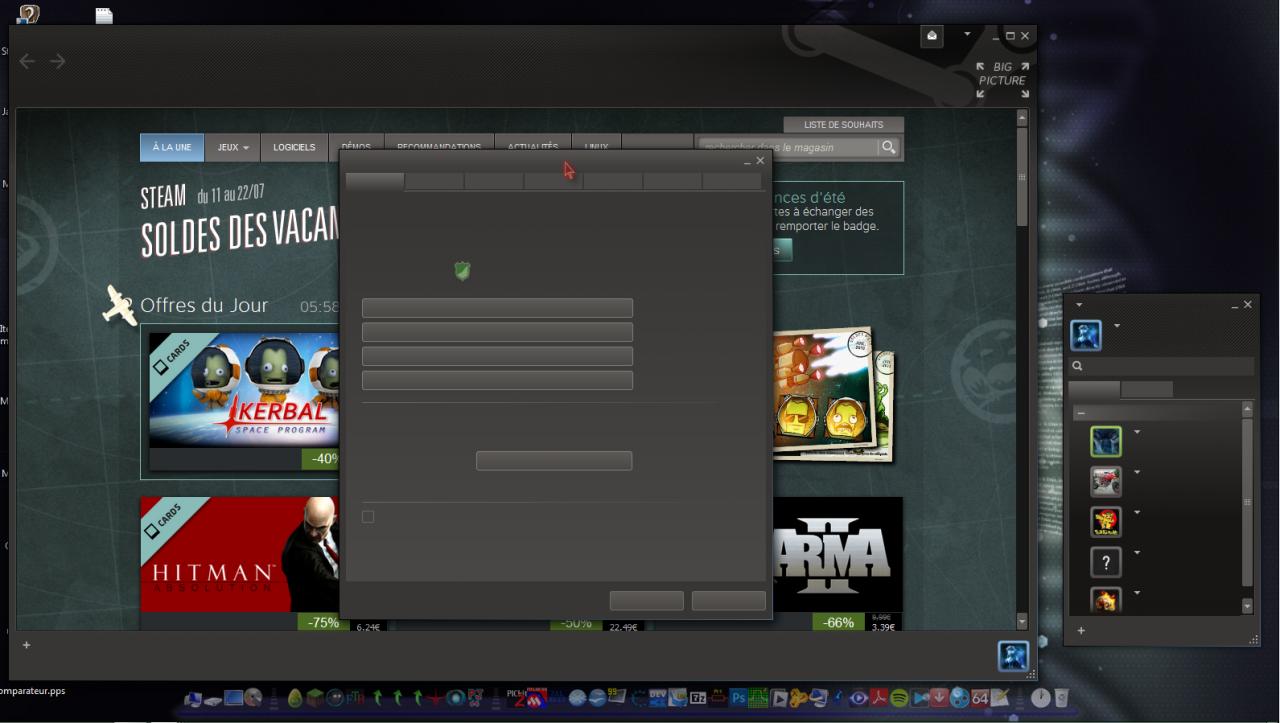Select the last tab in the blank dialog

point(732,181)
